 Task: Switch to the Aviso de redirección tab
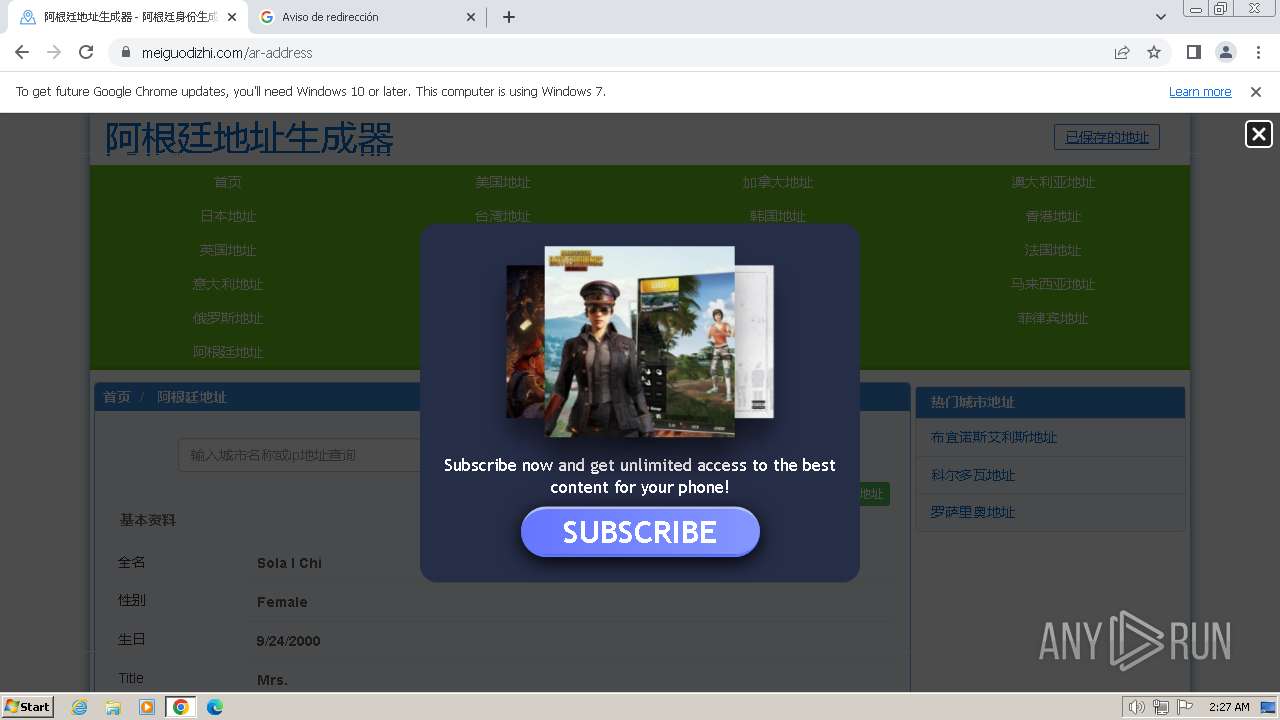(366, 17)
